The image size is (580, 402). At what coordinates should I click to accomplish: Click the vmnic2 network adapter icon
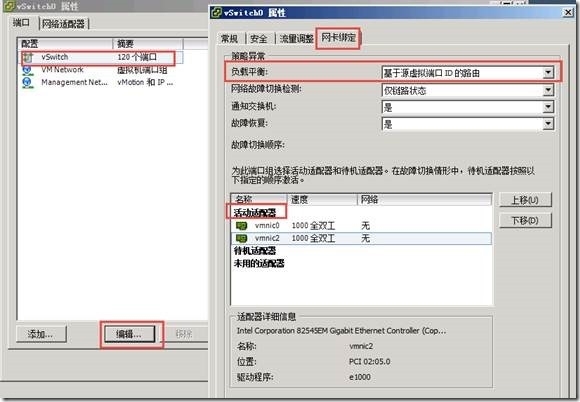click(242, 238)
